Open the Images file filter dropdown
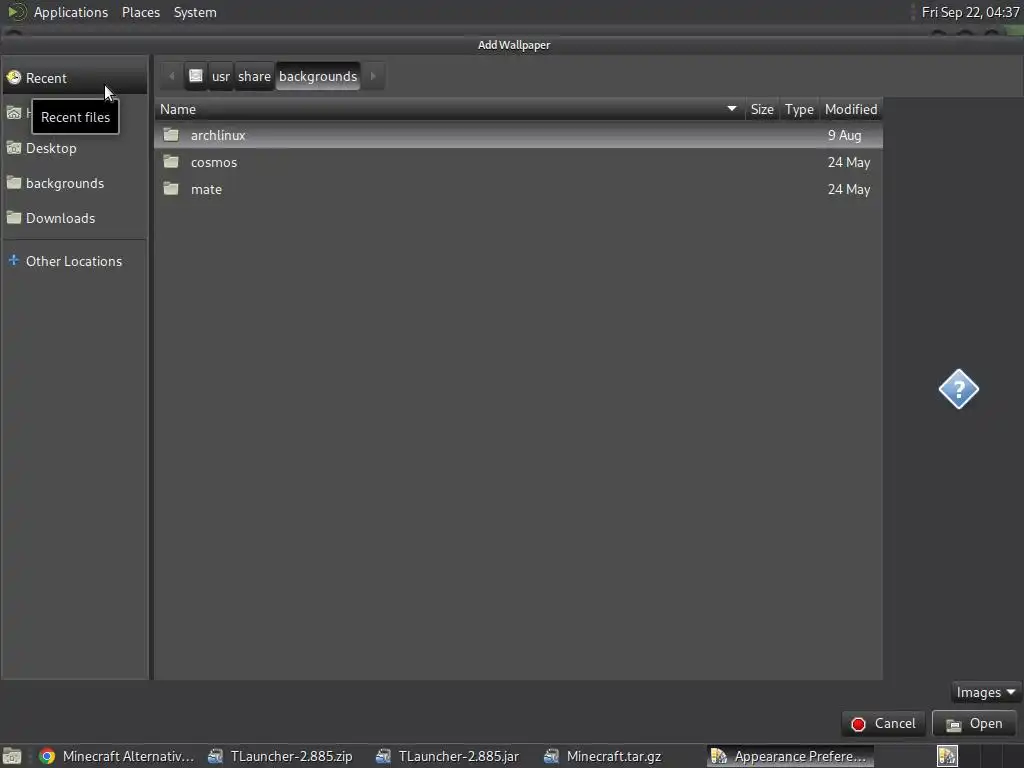The height and width of the screenshot is (768, 1024). [x=985, y=692]
